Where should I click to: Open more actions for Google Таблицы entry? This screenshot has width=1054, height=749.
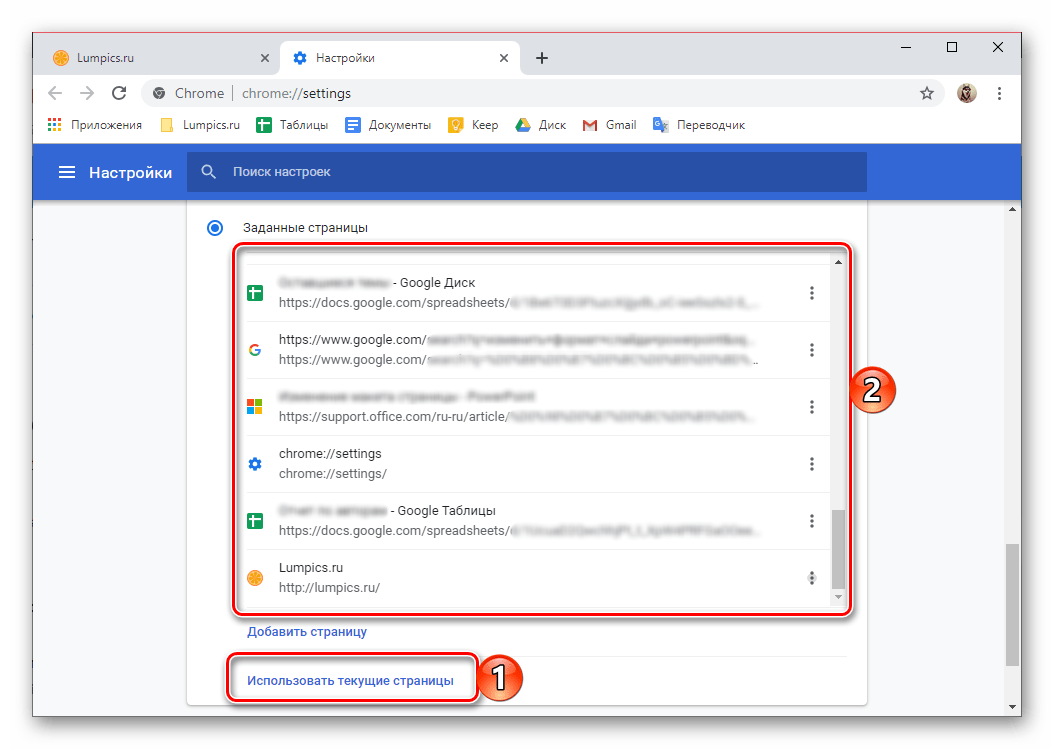click(812, 521)
